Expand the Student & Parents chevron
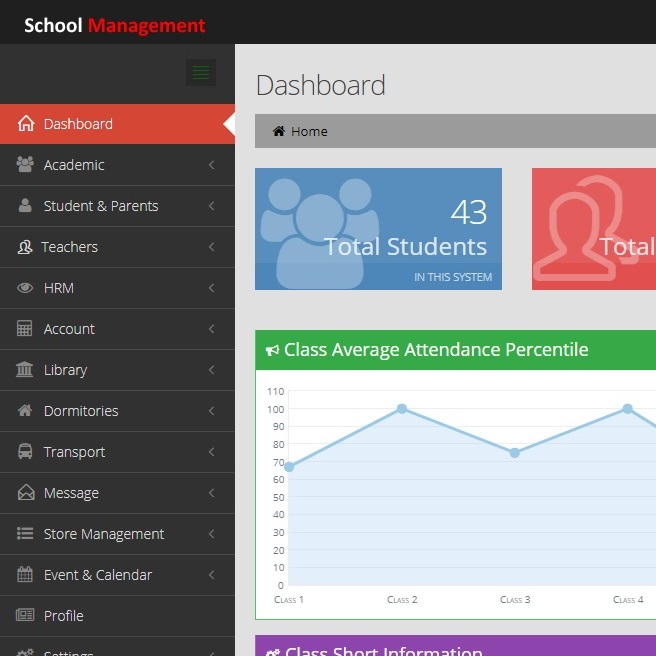Screen dimensions: 656x656 [x=212, y=206]
